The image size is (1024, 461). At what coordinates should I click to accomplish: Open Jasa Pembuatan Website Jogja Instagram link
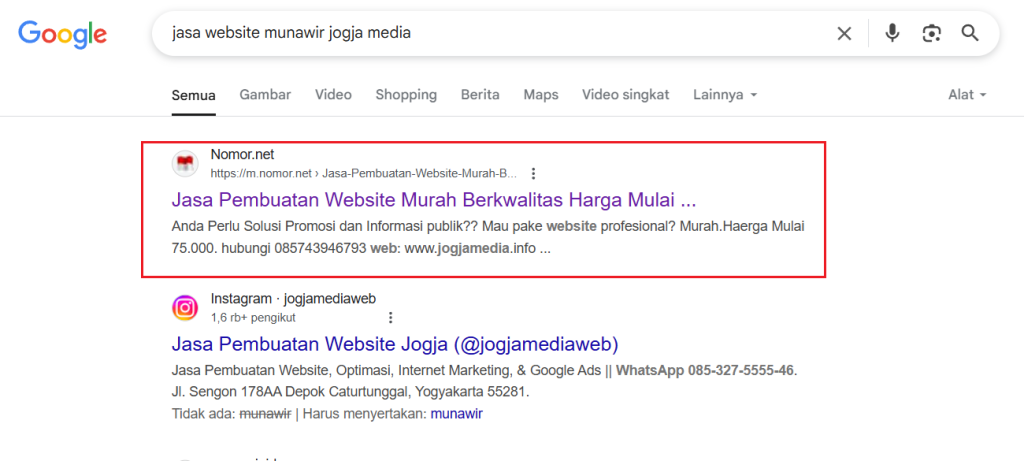click(x=395, y=344)
